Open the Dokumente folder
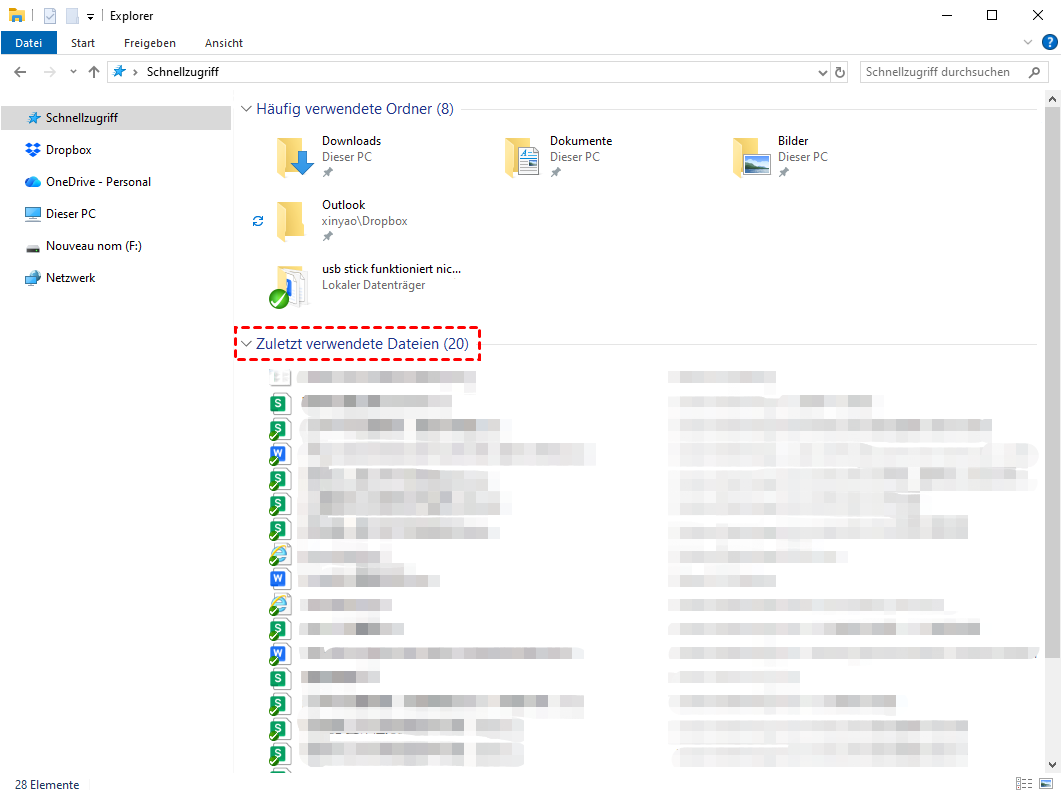 coord(523,157)
